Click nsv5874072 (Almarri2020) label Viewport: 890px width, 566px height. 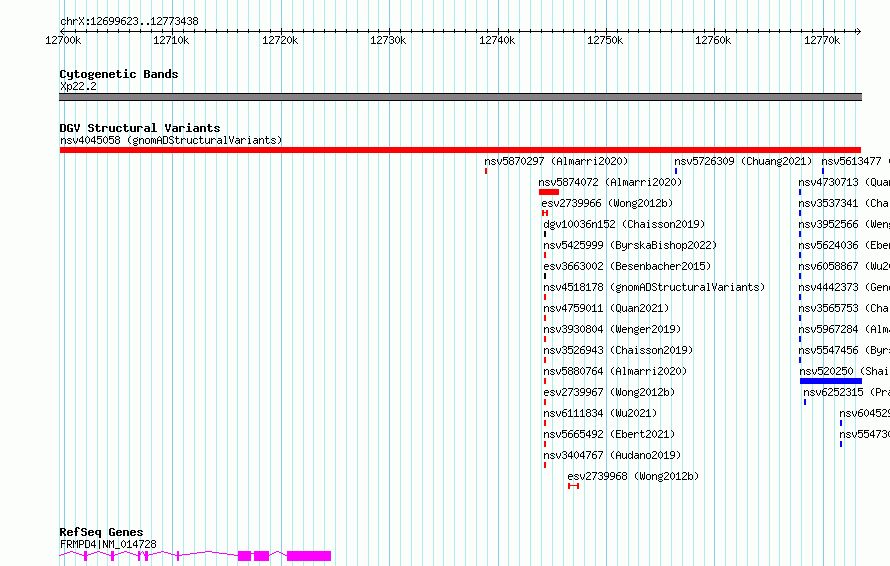pyautogui.click(x=610, y=182)
